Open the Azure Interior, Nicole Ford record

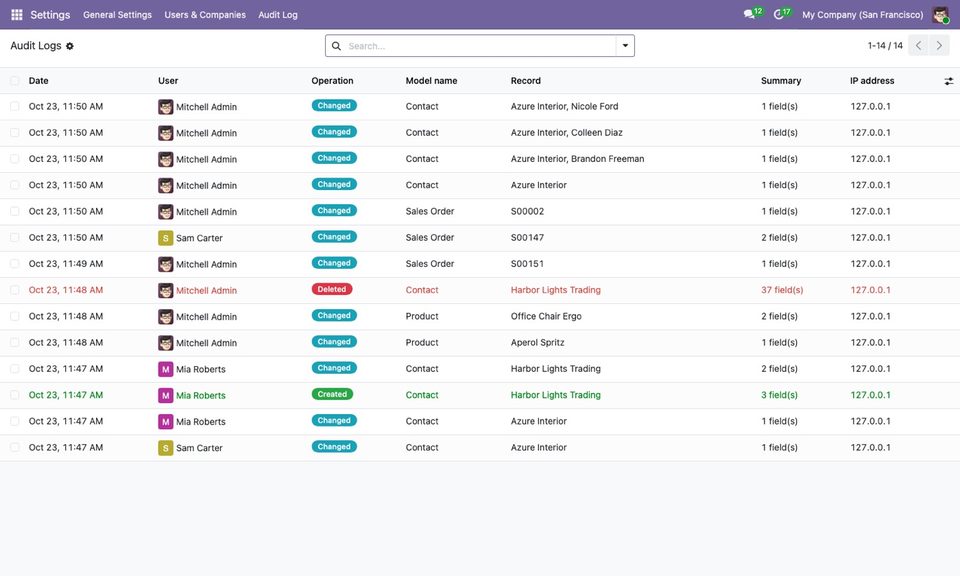[x=564, y=107]
